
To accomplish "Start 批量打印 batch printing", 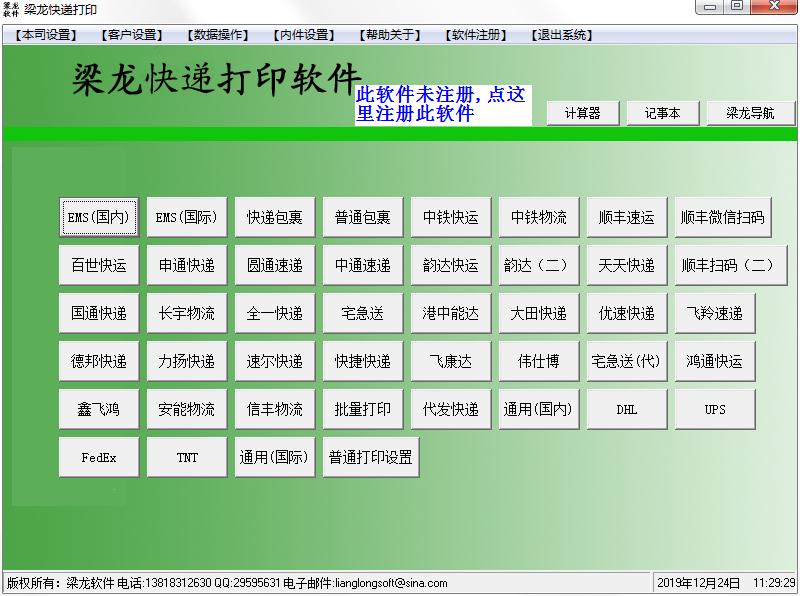I will click(363, 409).
